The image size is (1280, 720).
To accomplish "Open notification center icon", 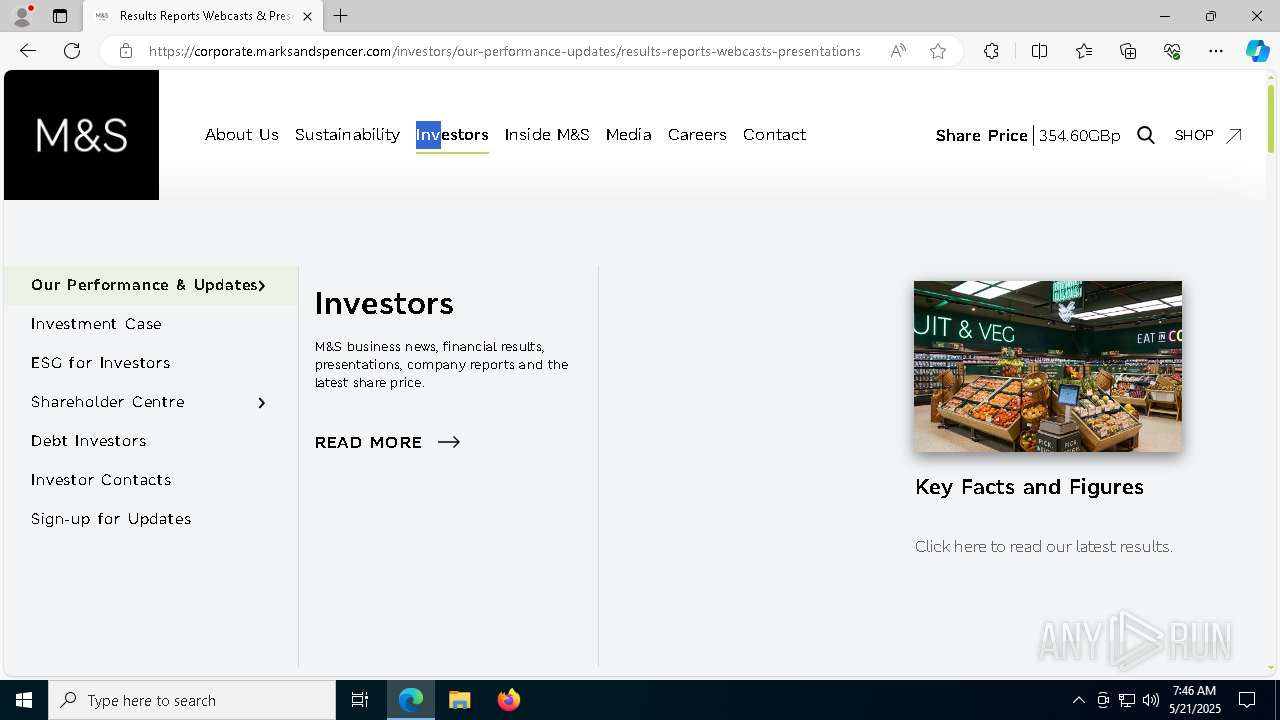I will tap(1247, 700).
